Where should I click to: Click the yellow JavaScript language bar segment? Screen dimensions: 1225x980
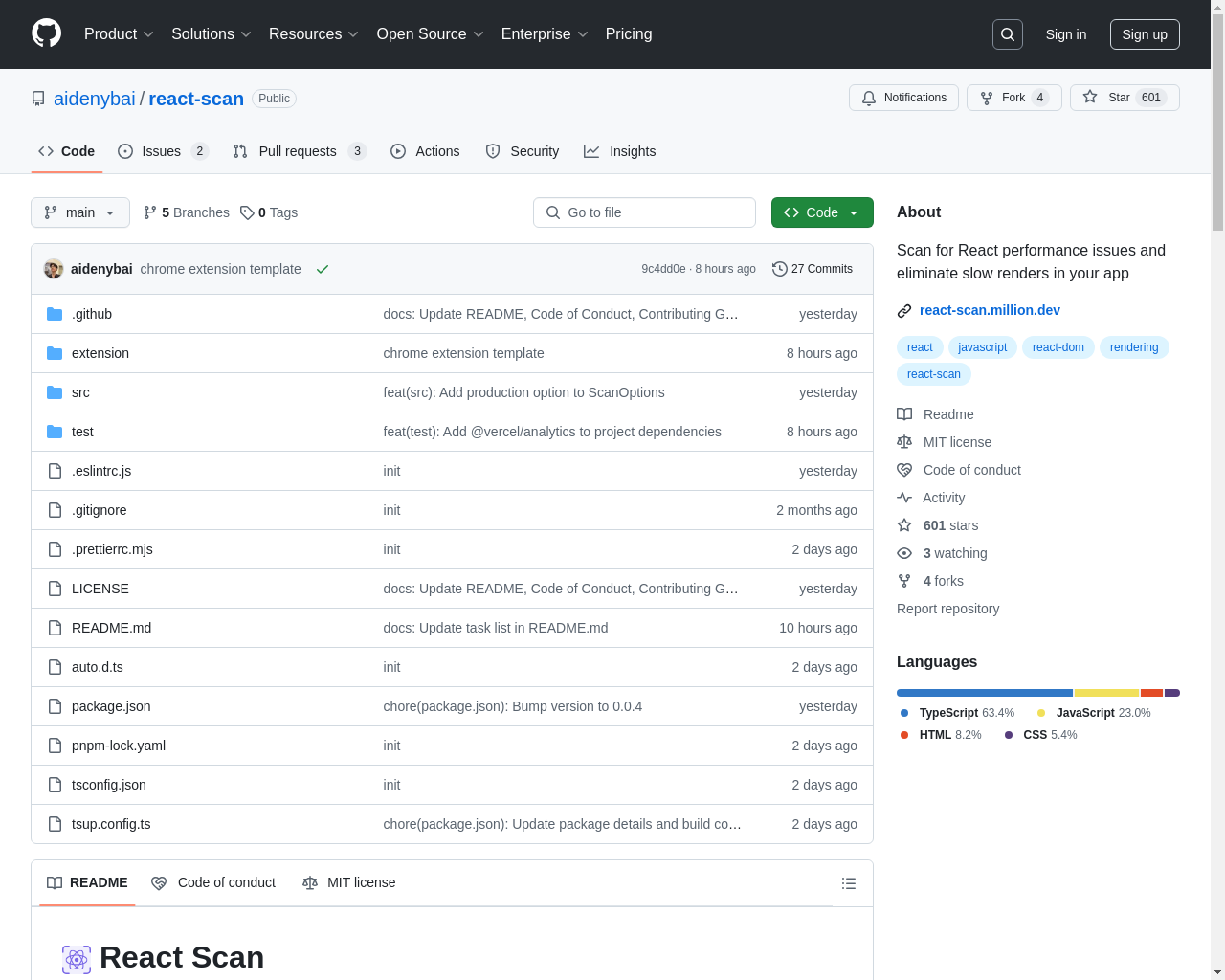pos(1106,693)
